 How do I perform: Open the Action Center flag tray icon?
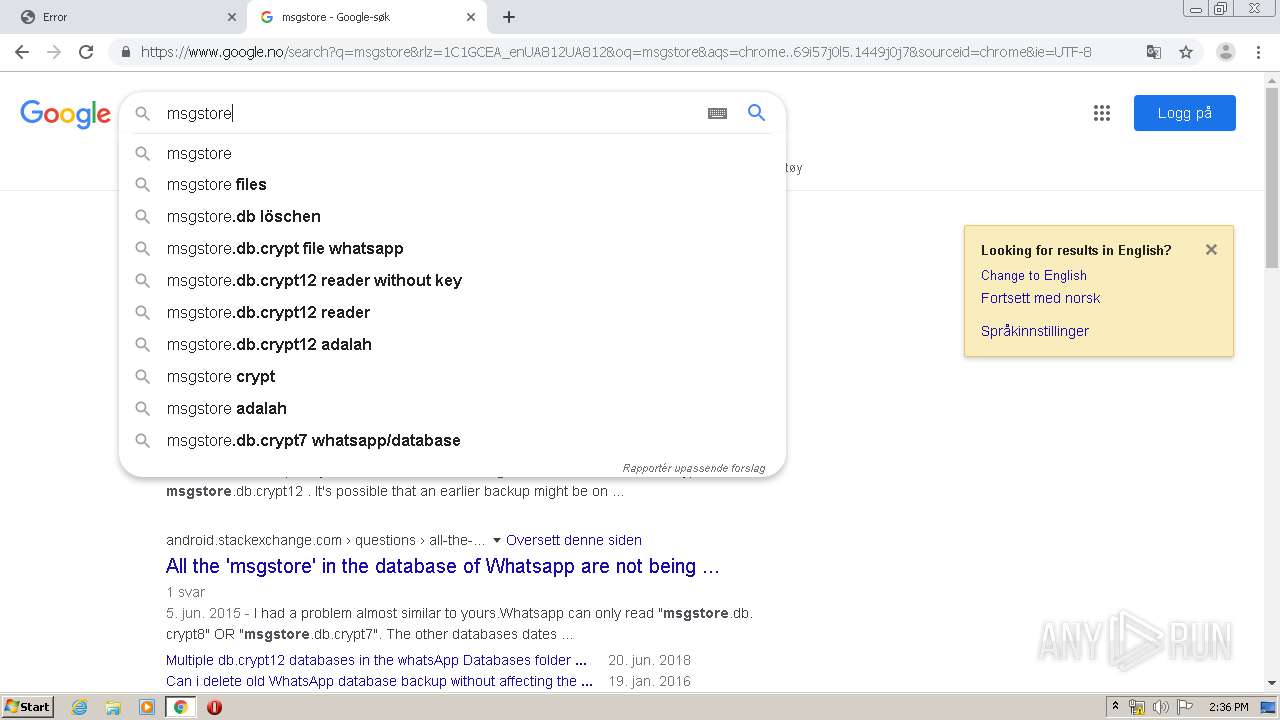tap(1185, 707)
